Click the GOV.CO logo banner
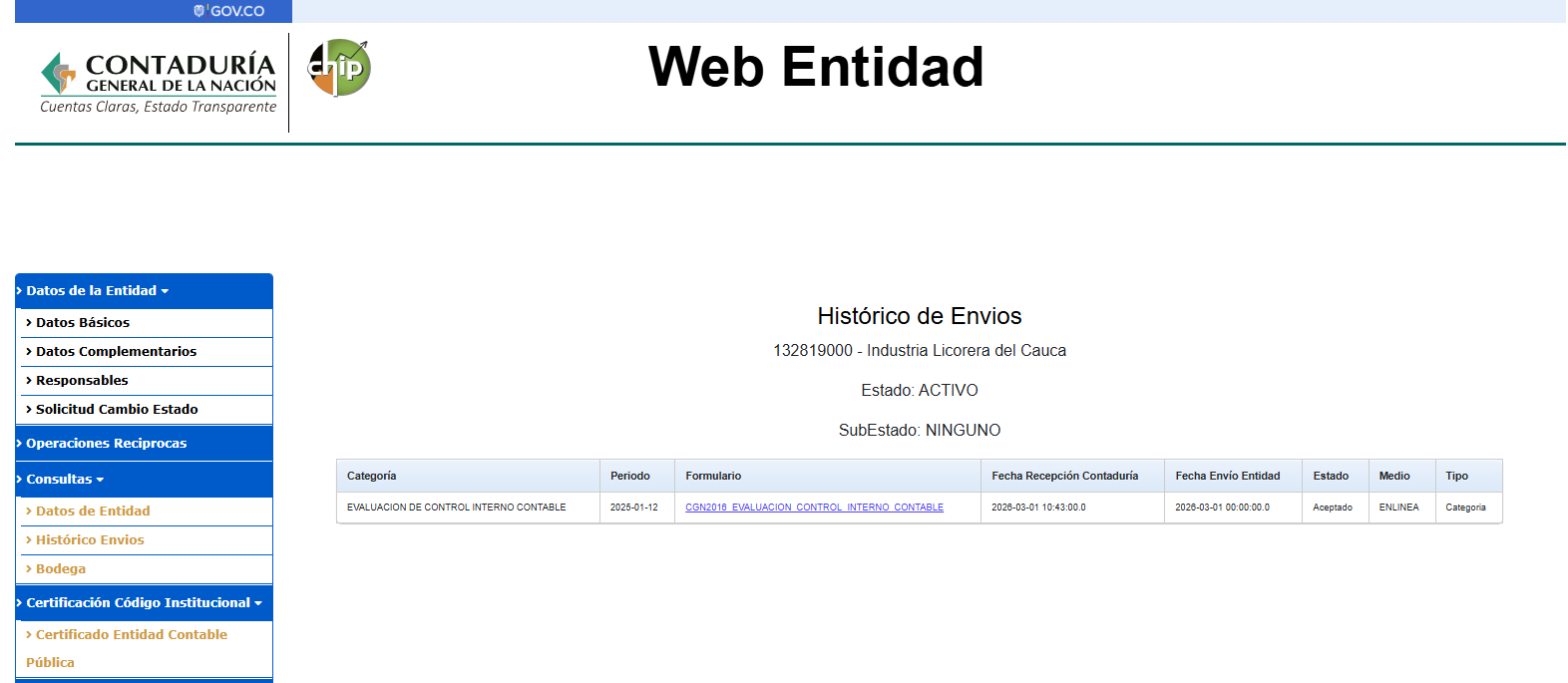Screen dimensions: 1568x683 tap(229, 11)
